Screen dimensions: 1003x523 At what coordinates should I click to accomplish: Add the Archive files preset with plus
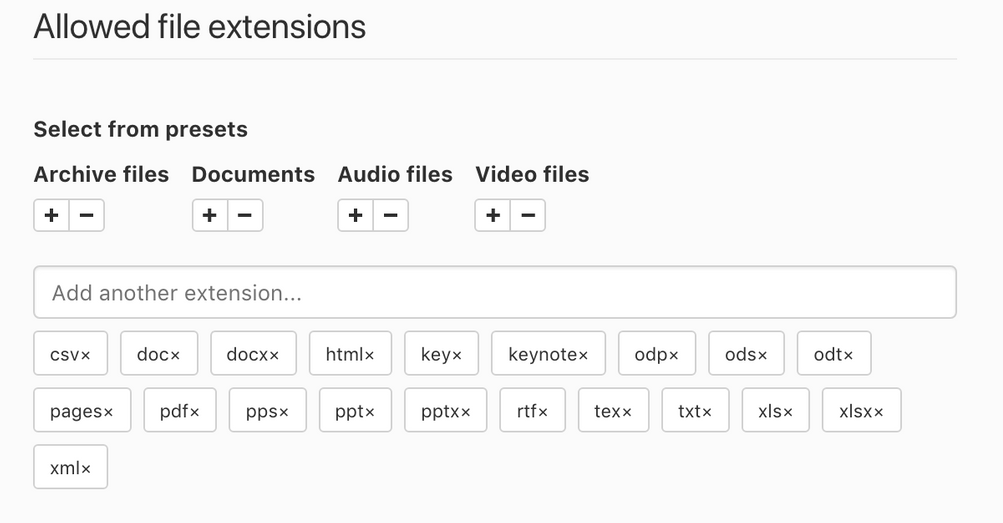pyautogui.click(x=51, y=215)
